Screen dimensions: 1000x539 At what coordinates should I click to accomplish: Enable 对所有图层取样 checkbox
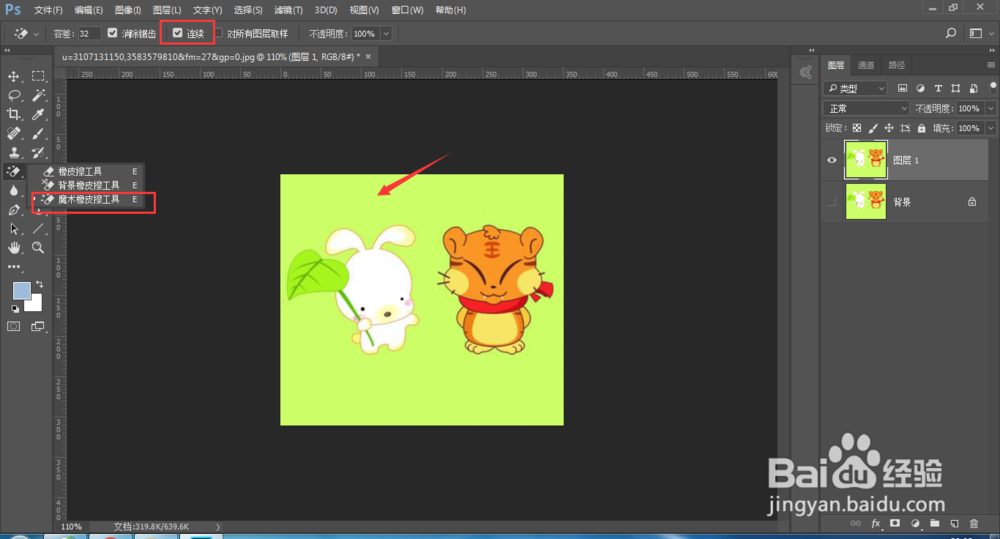pyautogui.click(x=219, y=33)
